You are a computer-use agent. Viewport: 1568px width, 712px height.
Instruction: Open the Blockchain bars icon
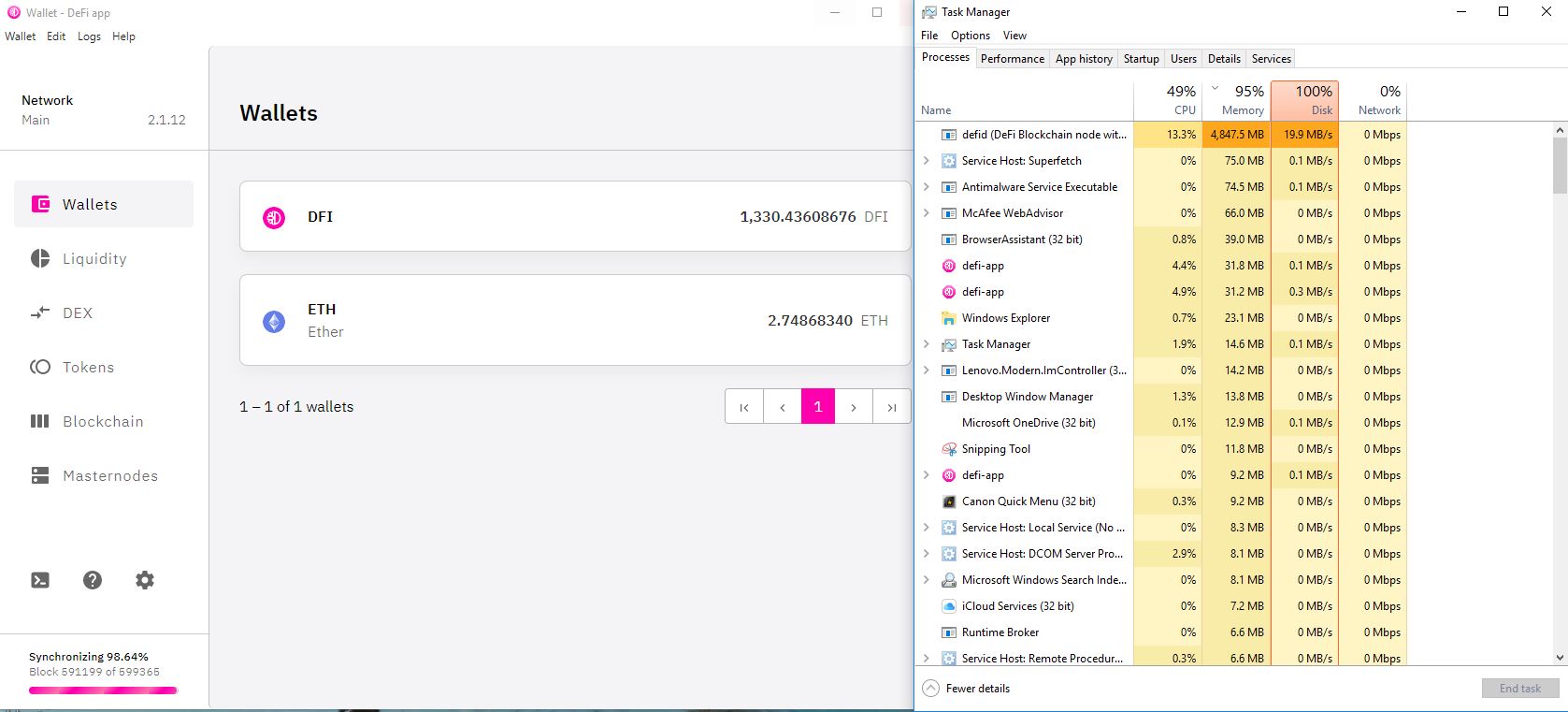pyautogui.click(x=40, y=421)
